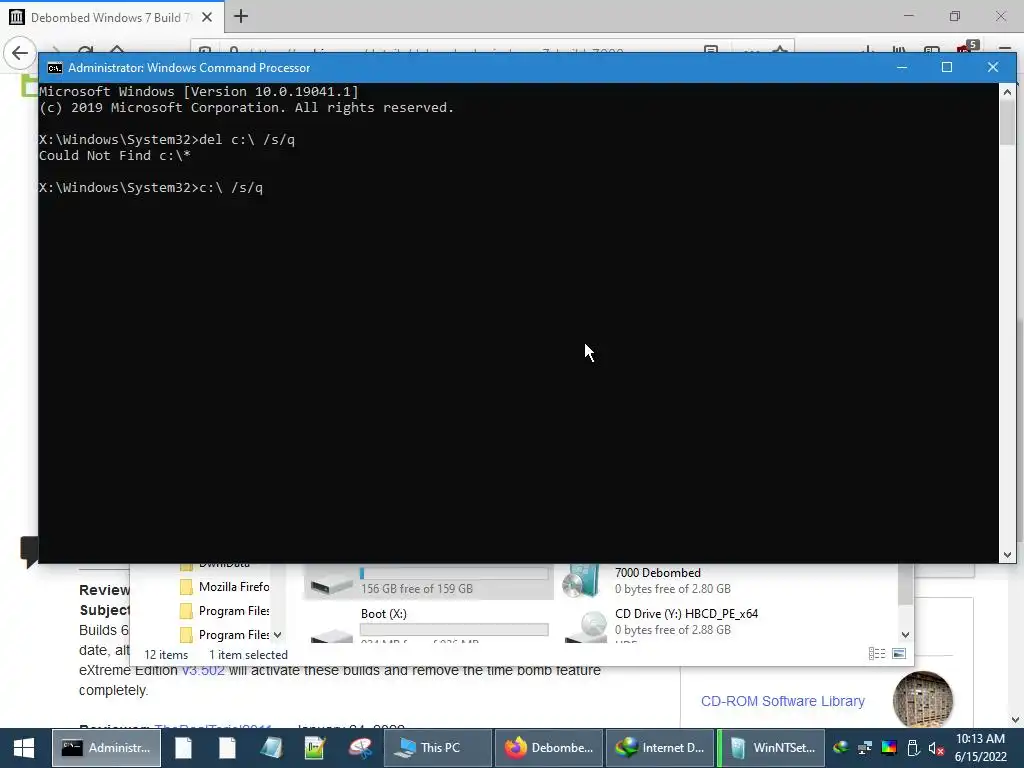Launch the blue notebook taskbar icon
This screenshot has height=768, width=1024.
click(x=271, y=748)
